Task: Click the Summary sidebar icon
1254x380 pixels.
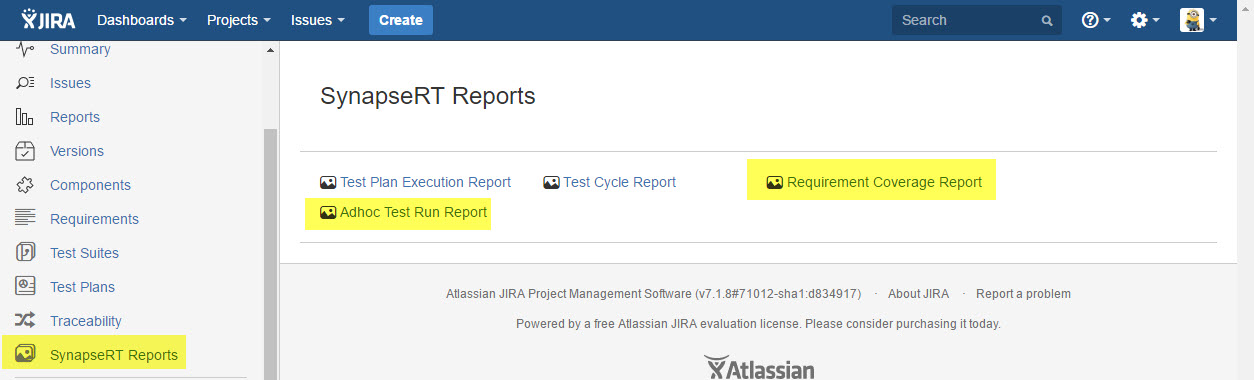Action: pyautogui.click(x=26, y=49)
